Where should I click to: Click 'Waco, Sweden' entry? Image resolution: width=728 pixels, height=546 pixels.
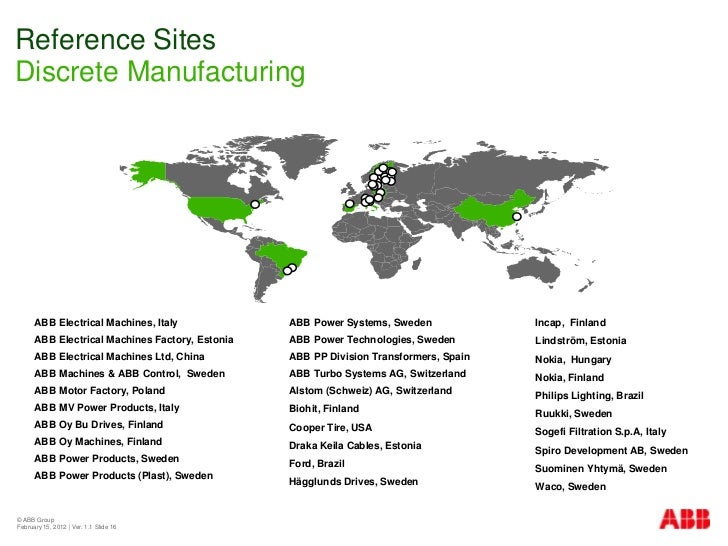click(x=570, y=487)
